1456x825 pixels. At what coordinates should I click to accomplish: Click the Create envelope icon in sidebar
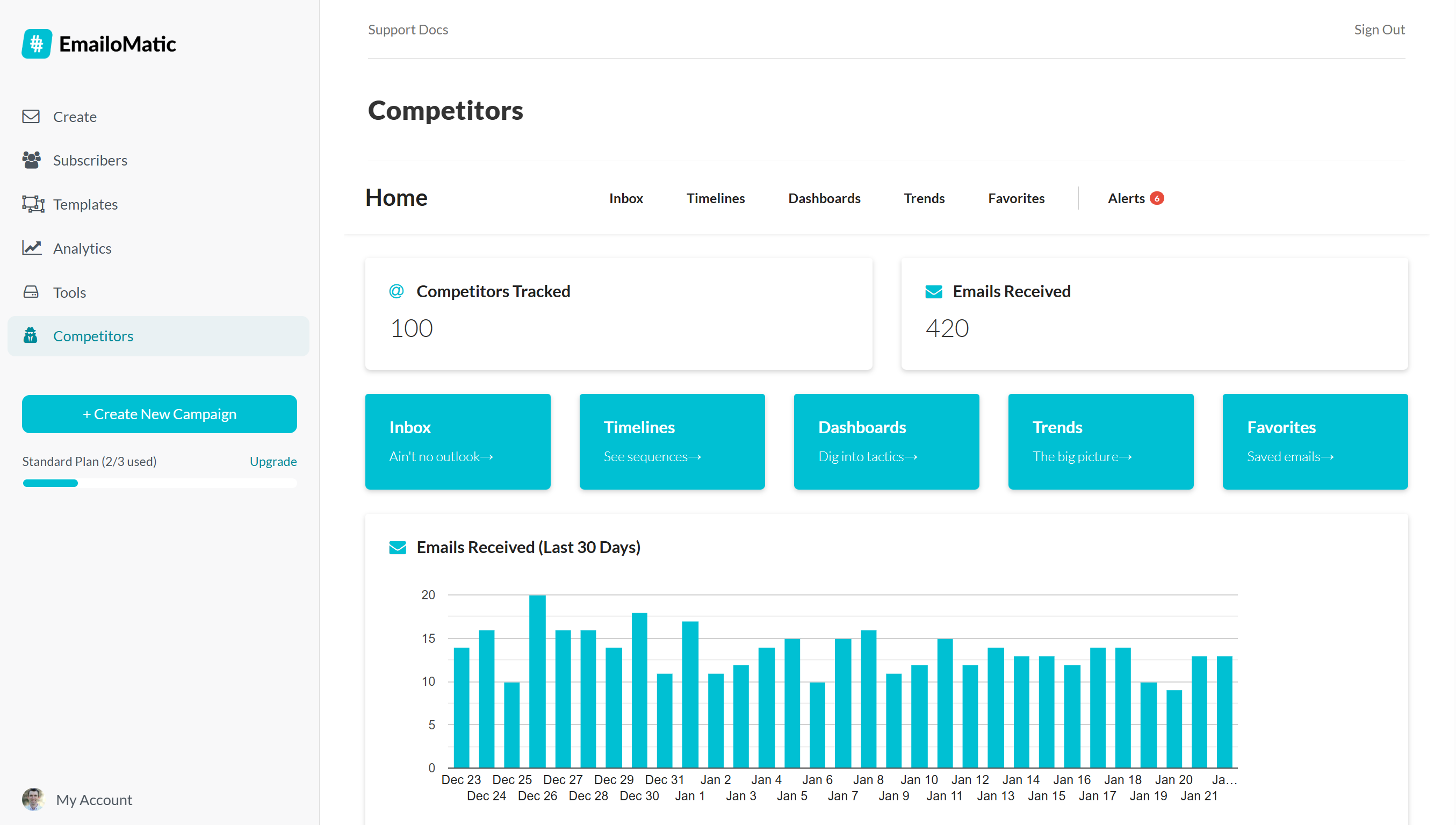pyautogui.click(x=31, y=117)
